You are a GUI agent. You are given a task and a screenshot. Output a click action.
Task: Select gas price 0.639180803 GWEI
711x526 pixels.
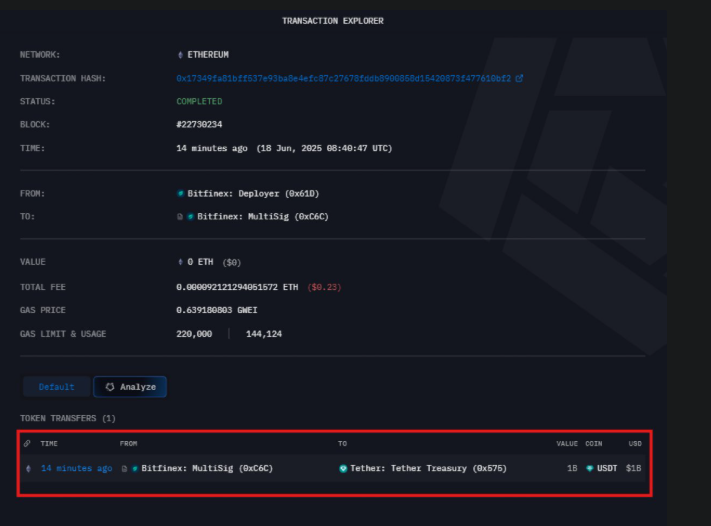click(x=217, y=310)
